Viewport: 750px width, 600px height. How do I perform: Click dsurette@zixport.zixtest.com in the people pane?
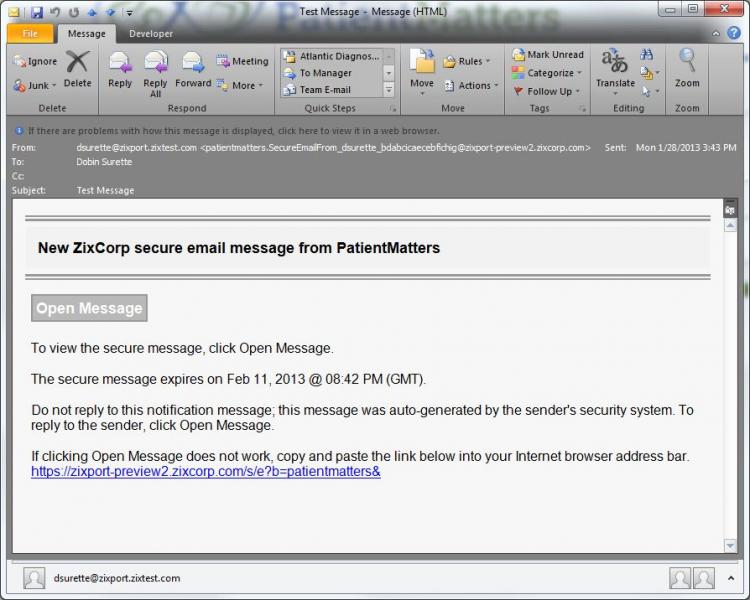coord(117,578)
